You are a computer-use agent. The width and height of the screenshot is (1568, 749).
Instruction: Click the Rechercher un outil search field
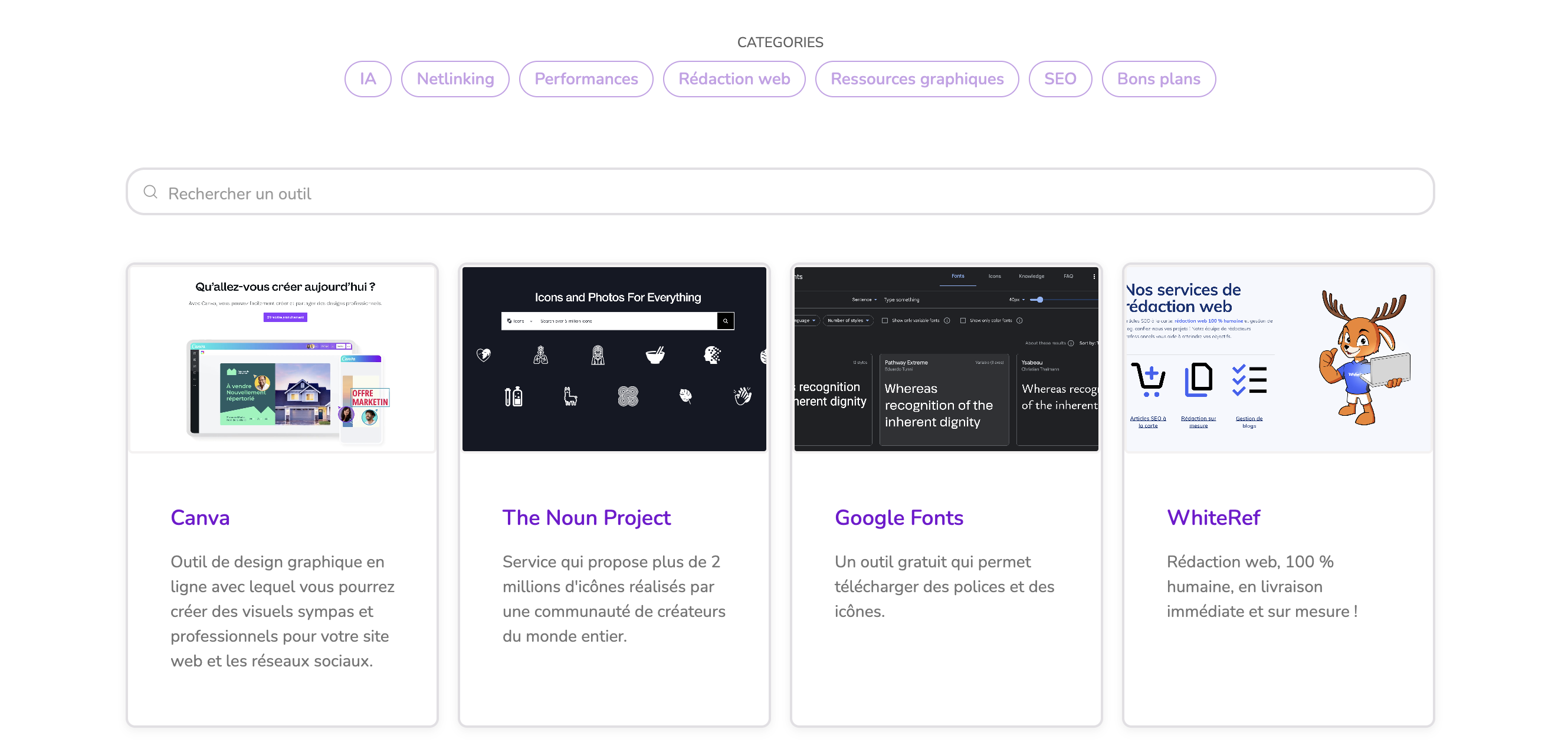pyautogui.click(x=780, y=192)
